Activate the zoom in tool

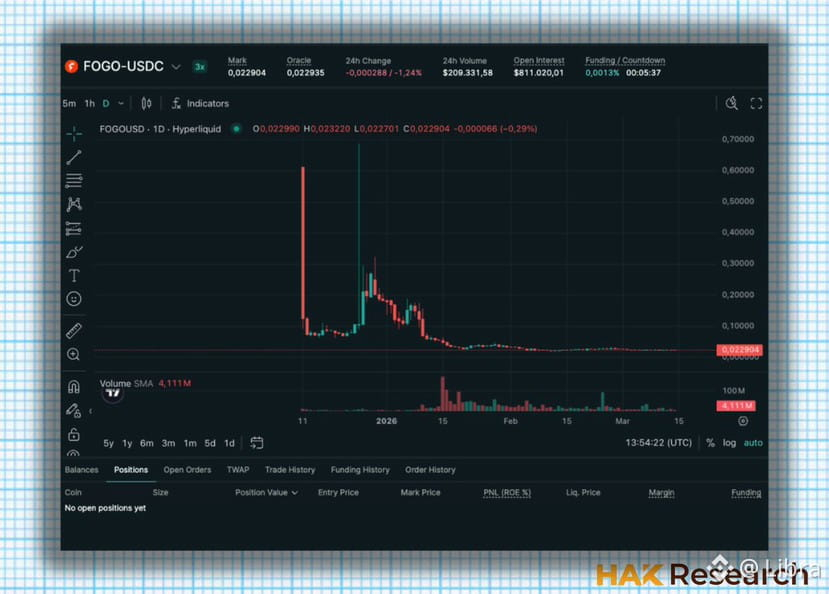tap(74, 355)
